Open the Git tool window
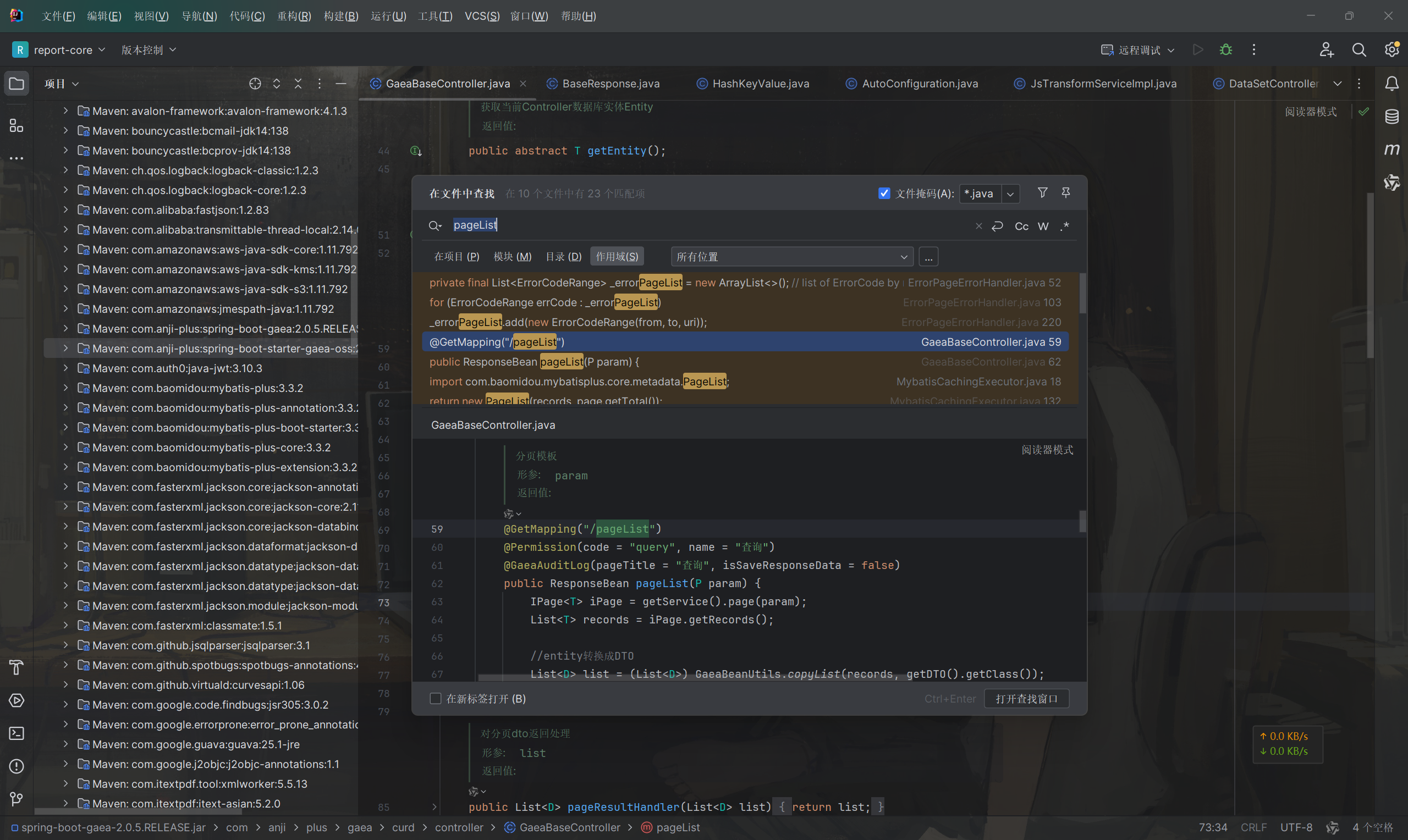The height and width of the screenshot is (840, 1408). (x=16, y=799)
